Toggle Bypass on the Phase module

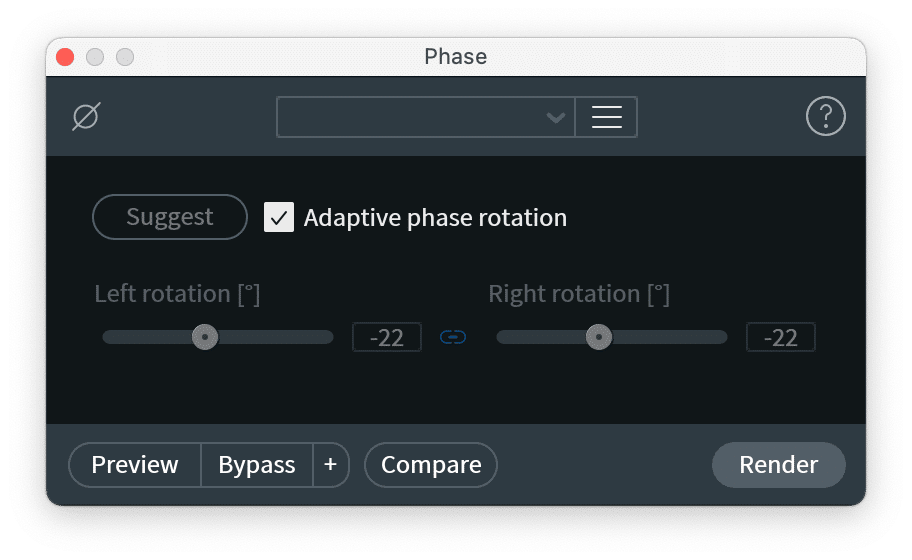click(x=257, y=465)
